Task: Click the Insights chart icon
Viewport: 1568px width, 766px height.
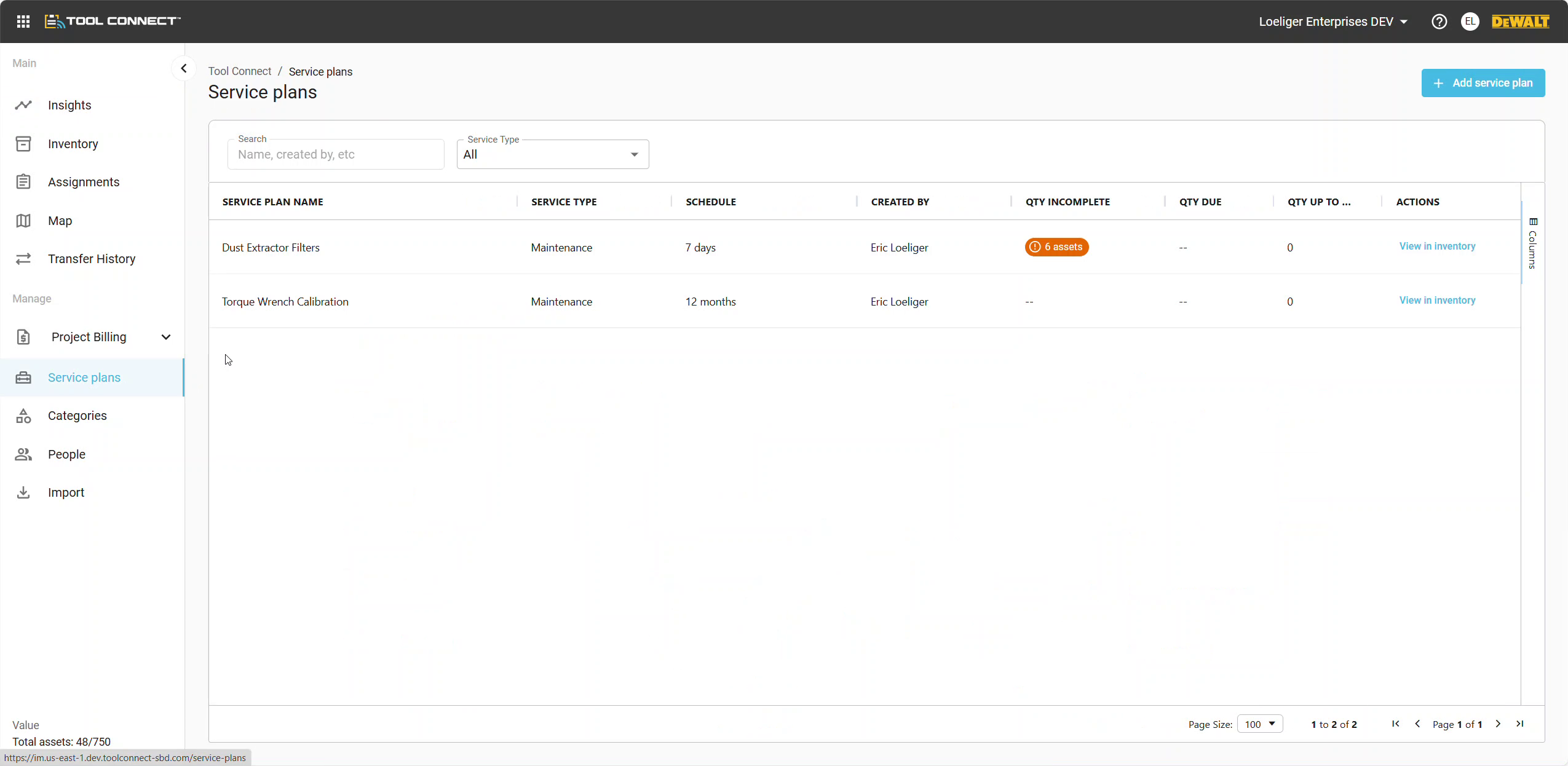Action: pos(23,105)
